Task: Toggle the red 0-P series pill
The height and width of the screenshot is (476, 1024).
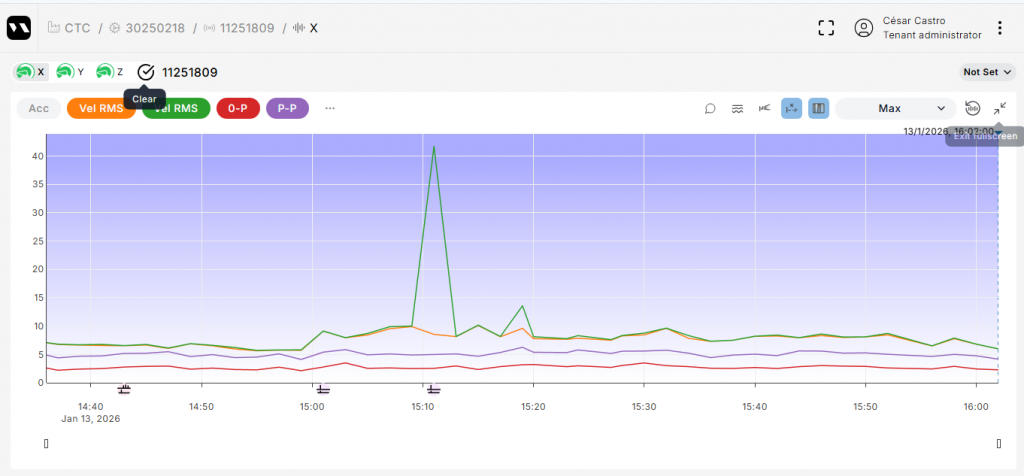Action: point(238,108)
